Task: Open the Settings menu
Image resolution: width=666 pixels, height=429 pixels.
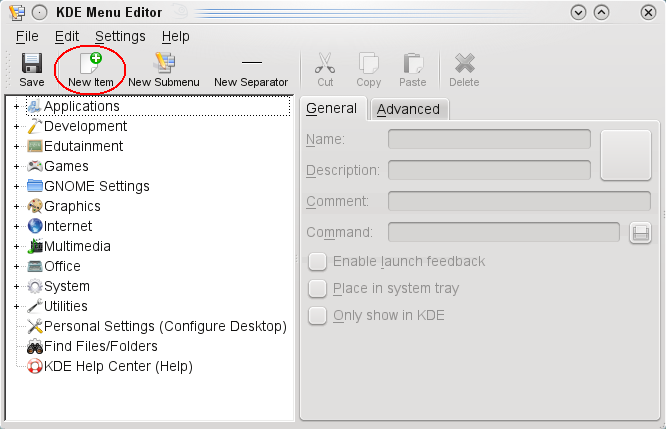Action: (x=120, y=37)
